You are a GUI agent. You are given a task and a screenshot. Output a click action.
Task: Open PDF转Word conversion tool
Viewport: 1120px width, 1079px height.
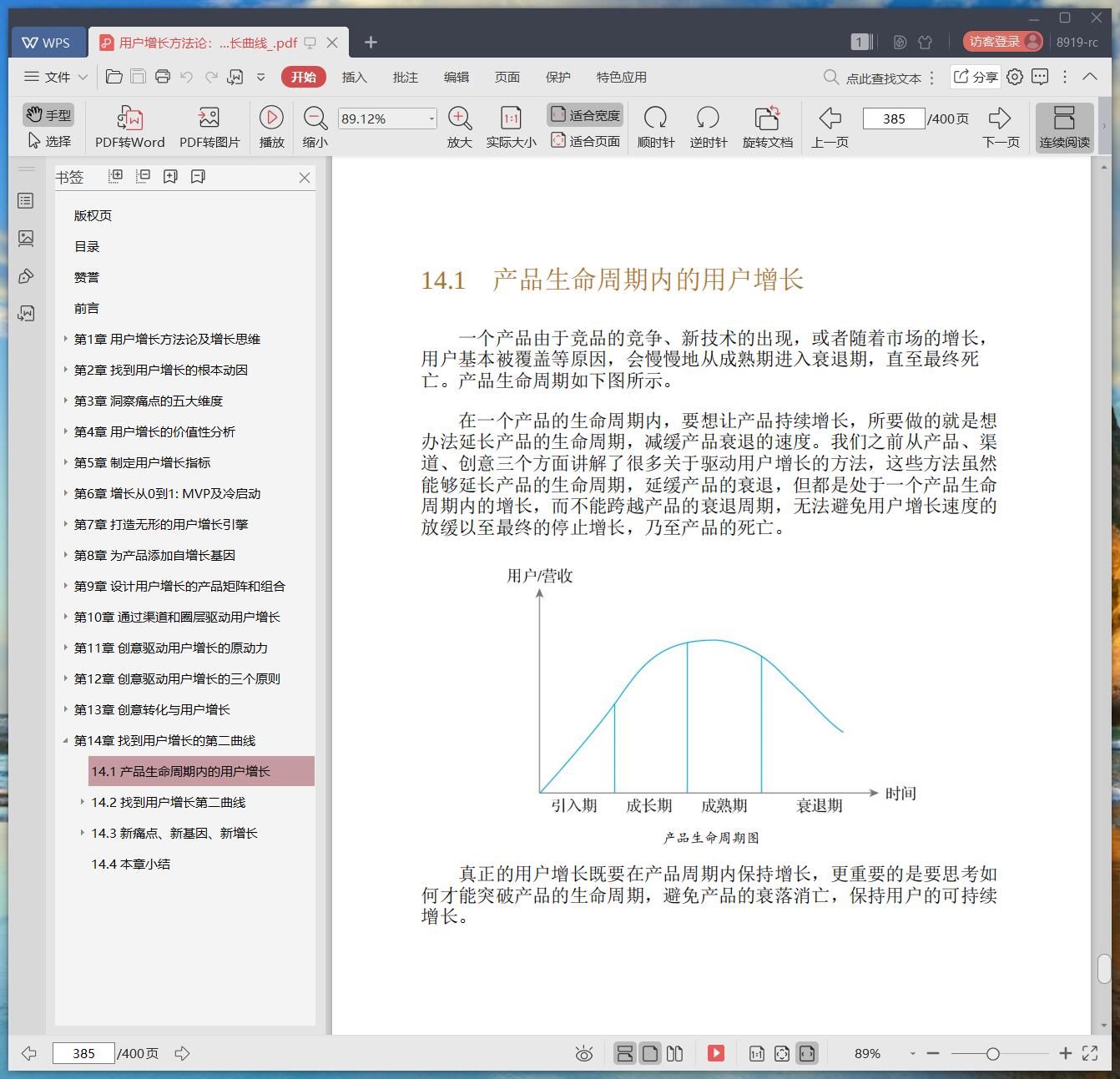pos(129,128)
